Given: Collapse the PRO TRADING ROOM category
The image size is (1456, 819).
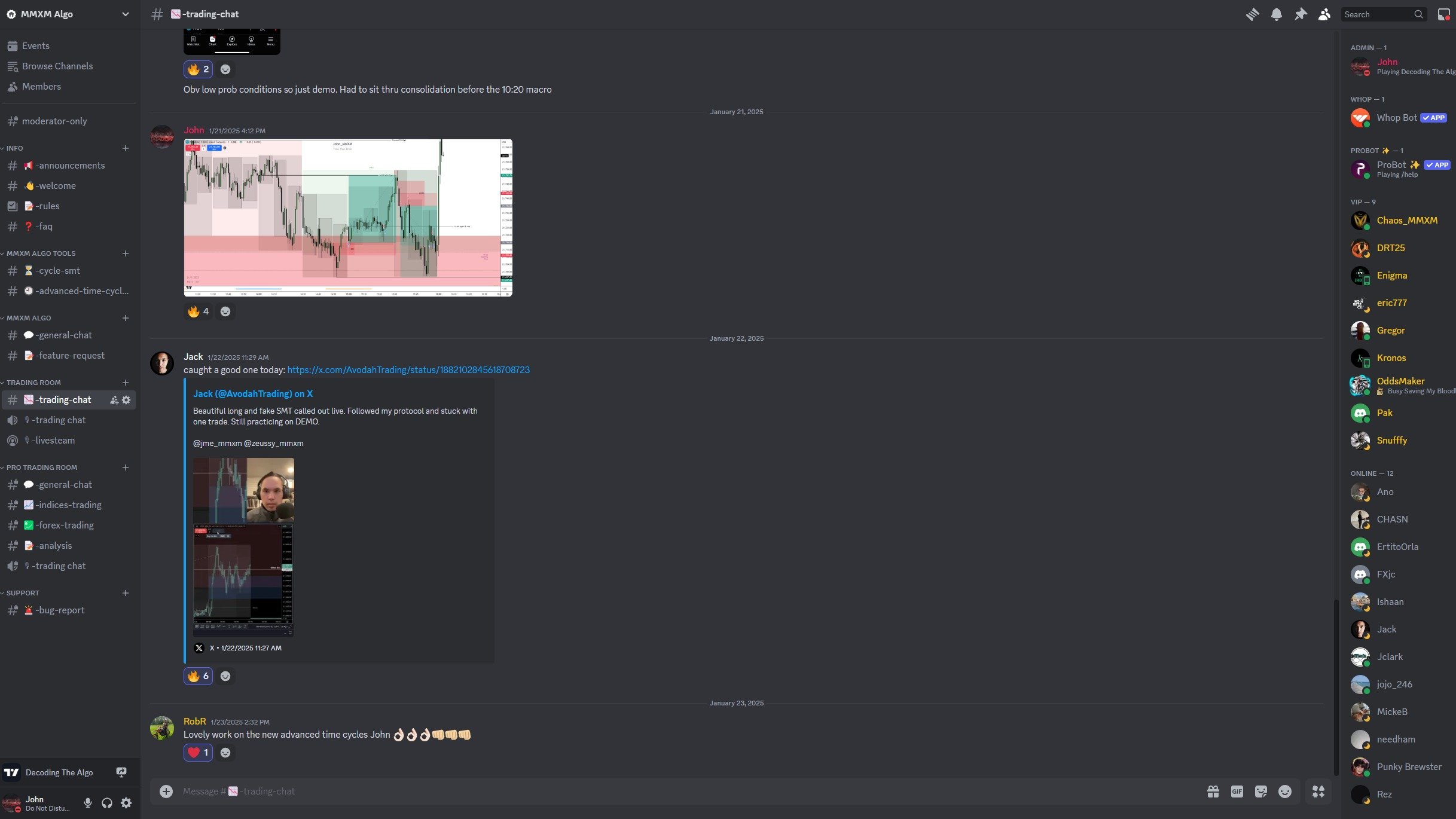Looking at the screenshot, I should point(41,467).
